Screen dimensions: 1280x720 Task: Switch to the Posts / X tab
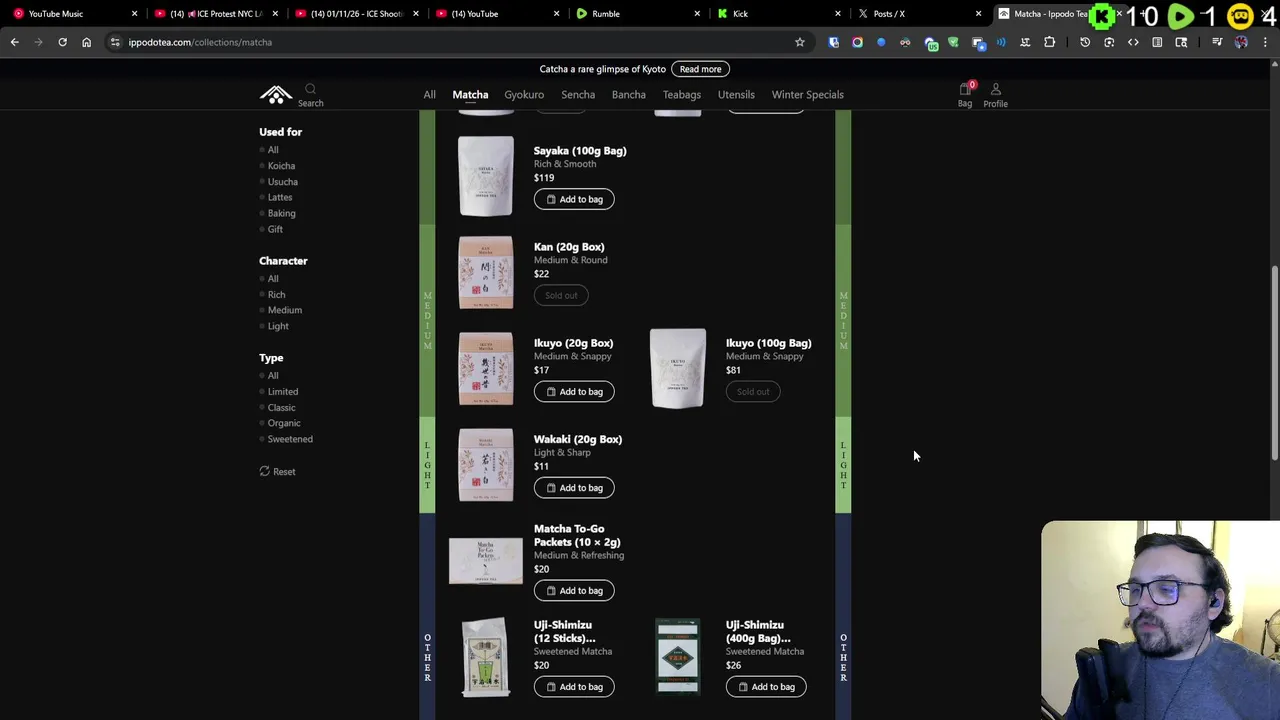point(920,14)
